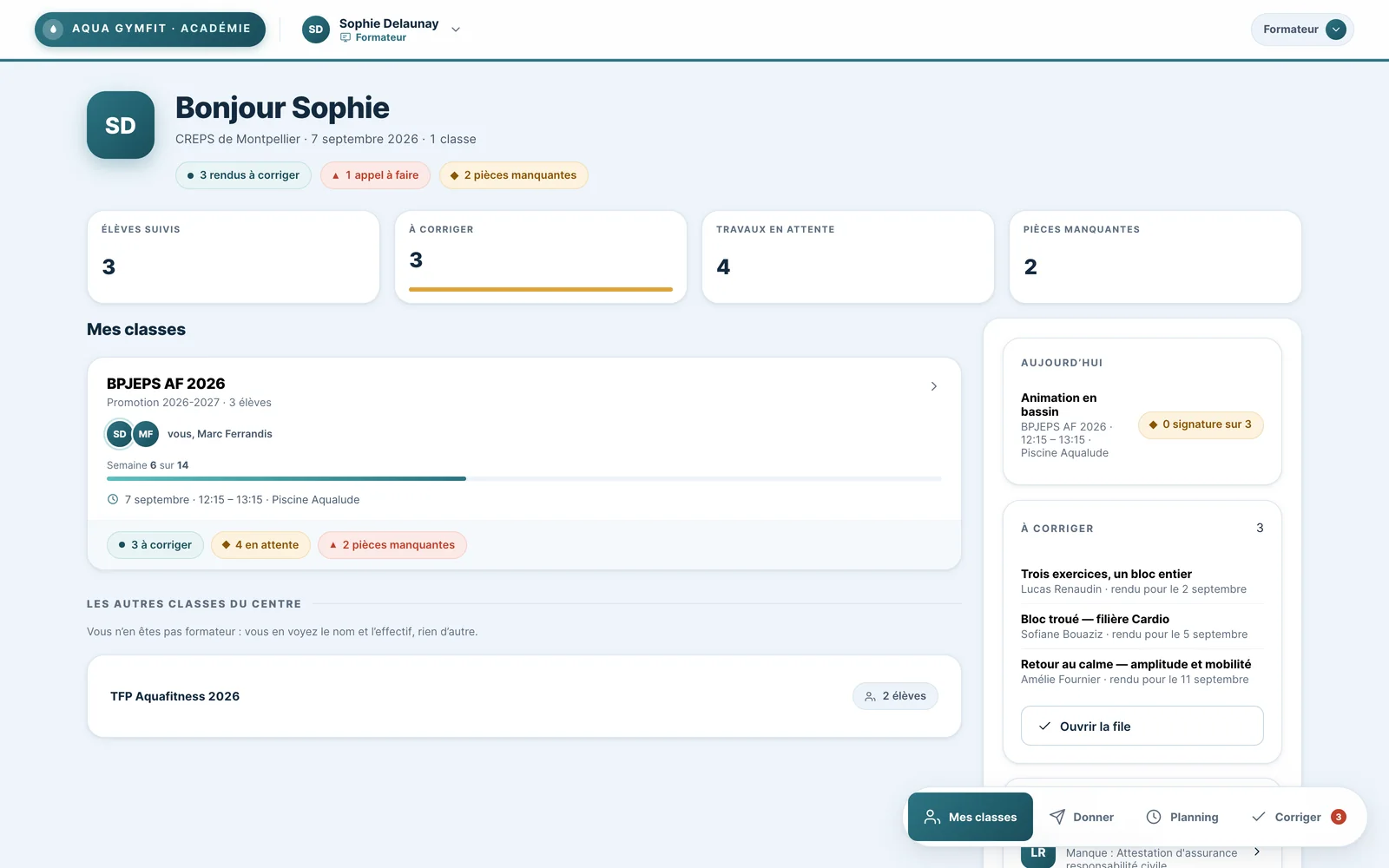Open 'Trois exercices, un bloc entier' submission
The height and width of the screenshot is (868, 1389).
[1142, 581]
